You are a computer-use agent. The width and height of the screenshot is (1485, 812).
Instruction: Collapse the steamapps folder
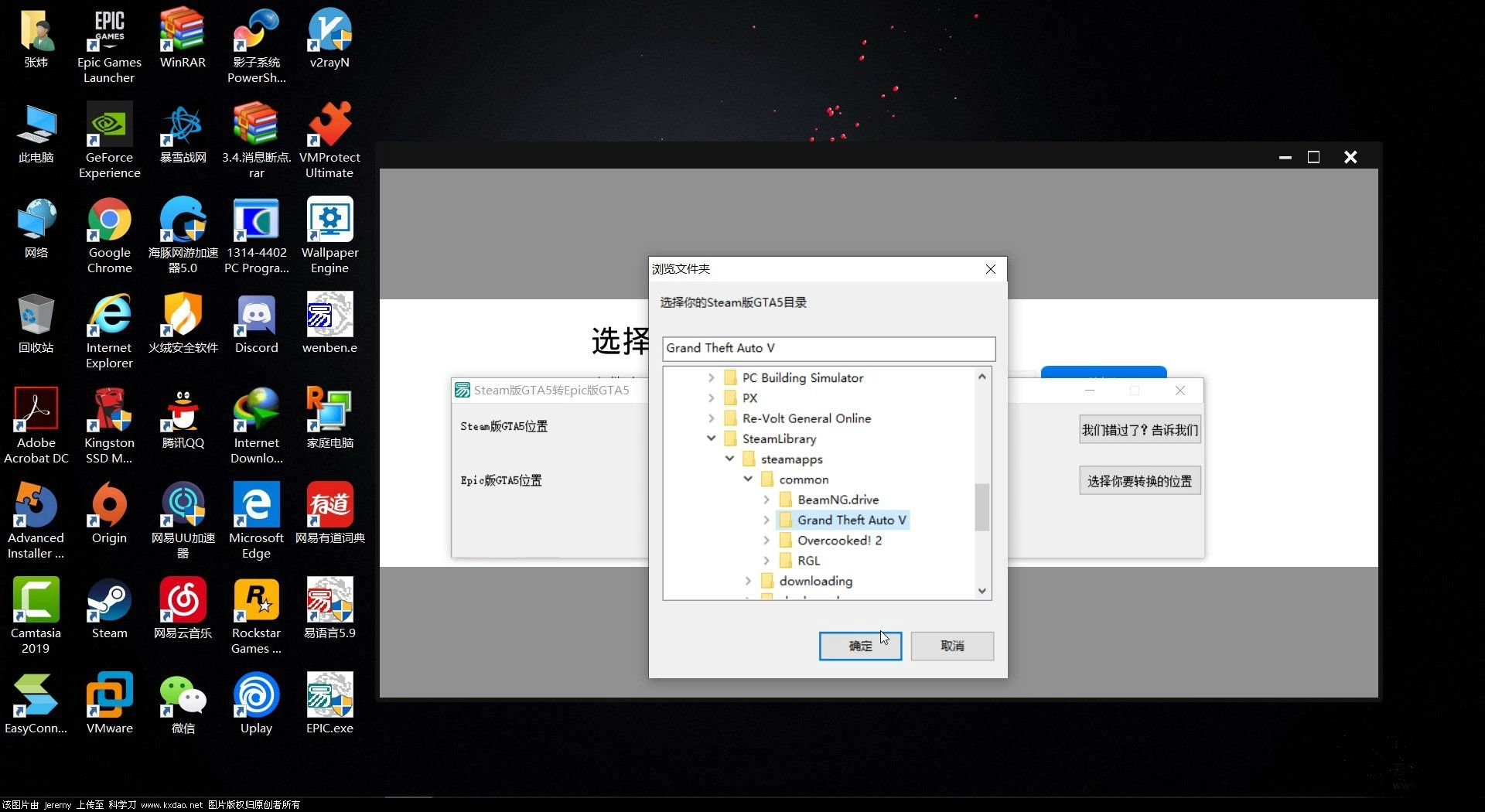tap(729, 459)
